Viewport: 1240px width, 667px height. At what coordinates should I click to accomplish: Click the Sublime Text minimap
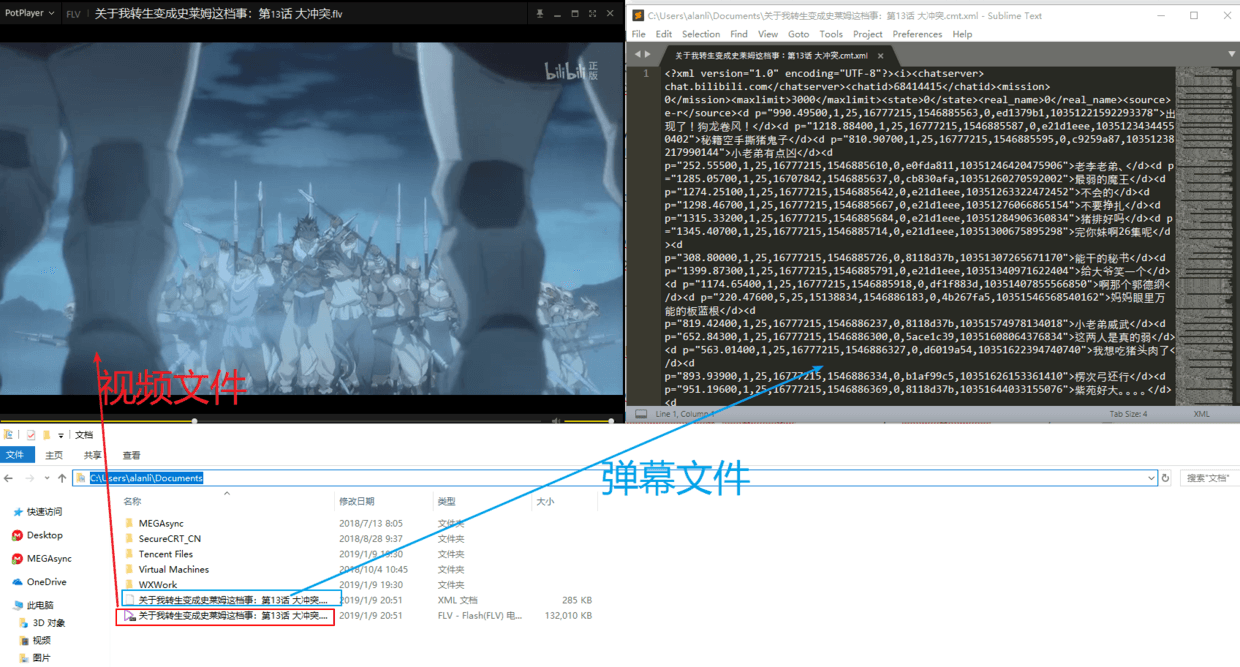click(1203, 235)
